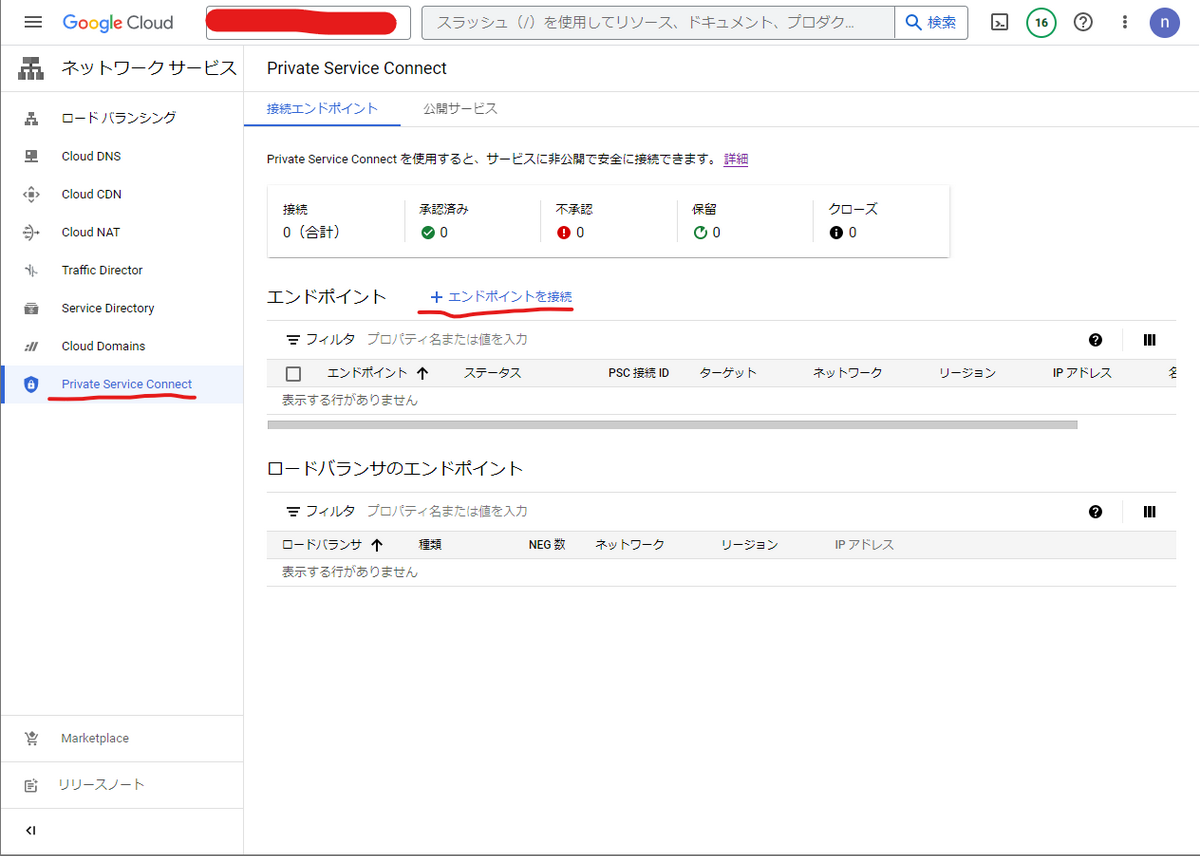Viewport: 1200px width, 856px height.
Task: Open Cloud NAT in the sidebar
Action: coord(90,232)
